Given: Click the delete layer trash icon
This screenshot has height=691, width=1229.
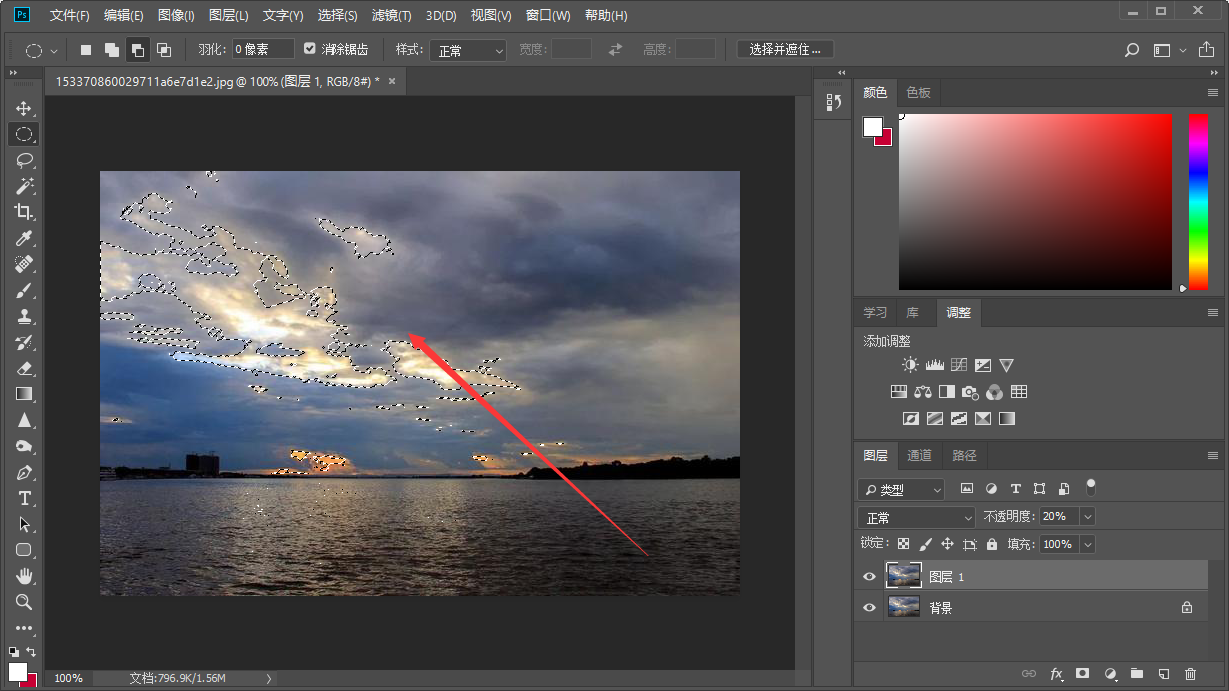Looking at the screenshot, I should click(1190, 675).
